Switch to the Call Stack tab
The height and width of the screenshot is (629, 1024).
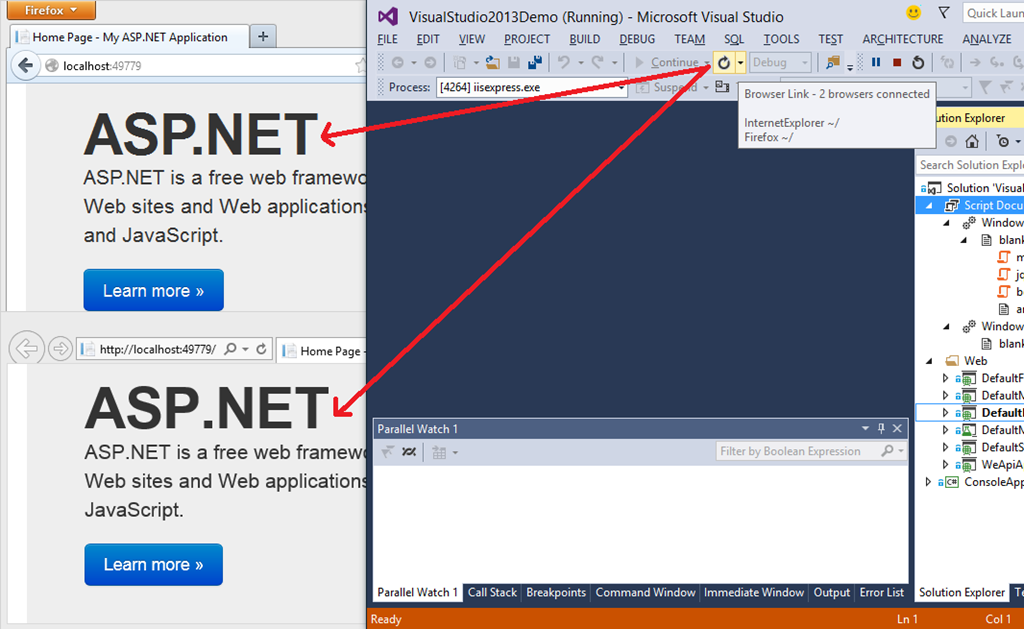(x=492, y=592)
